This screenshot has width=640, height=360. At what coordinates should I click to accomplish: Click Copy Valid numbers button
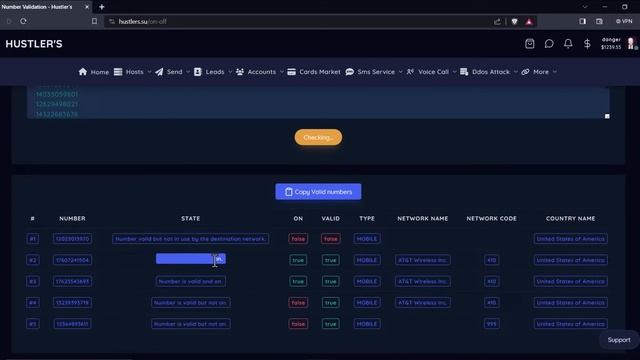(318, 192)
